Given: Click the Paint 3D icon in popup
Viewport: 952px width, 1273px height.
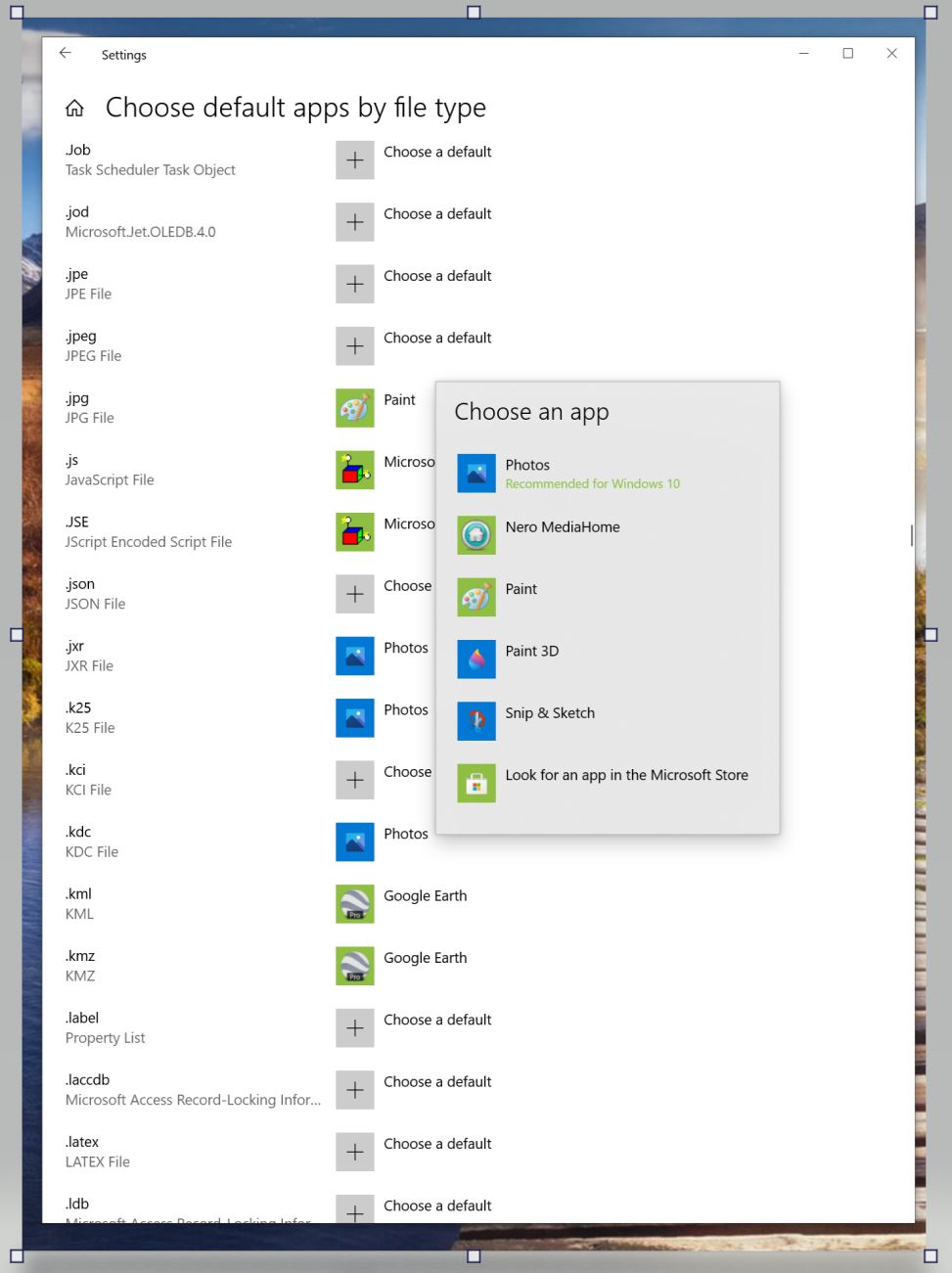Looking at the screenshot, I should (476, 659).
